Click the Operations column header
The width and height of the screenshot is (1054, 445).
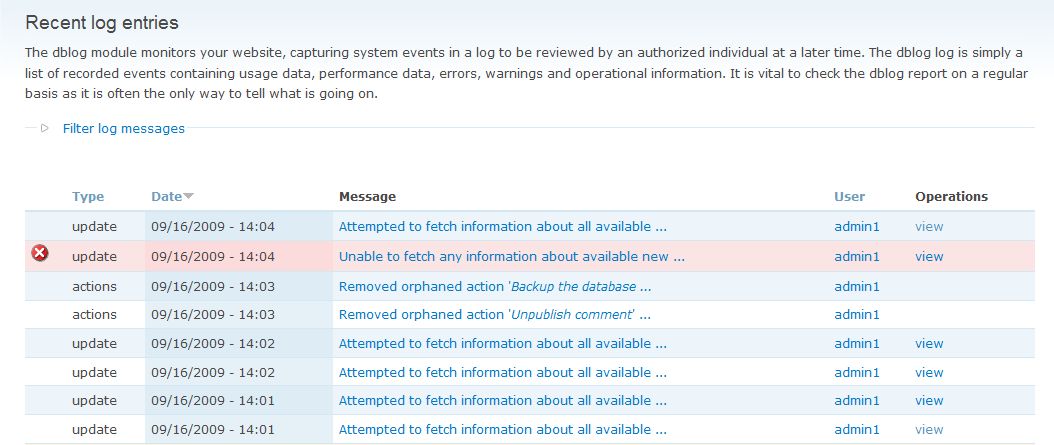[x=951, y=197]
